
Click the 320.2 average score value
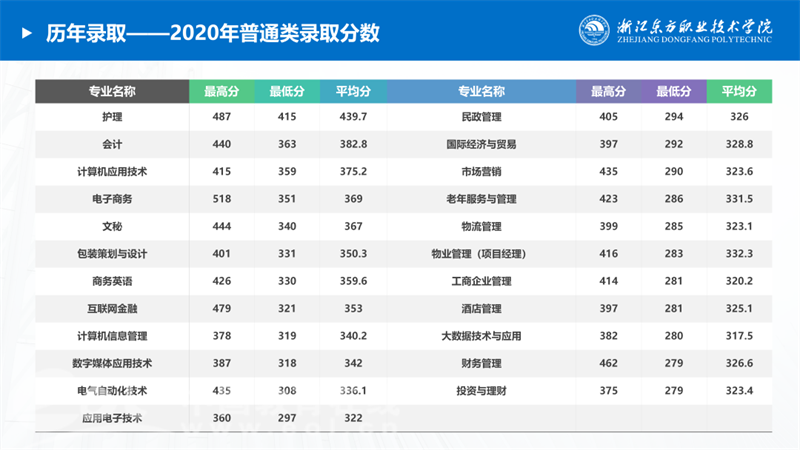[739, 281]
